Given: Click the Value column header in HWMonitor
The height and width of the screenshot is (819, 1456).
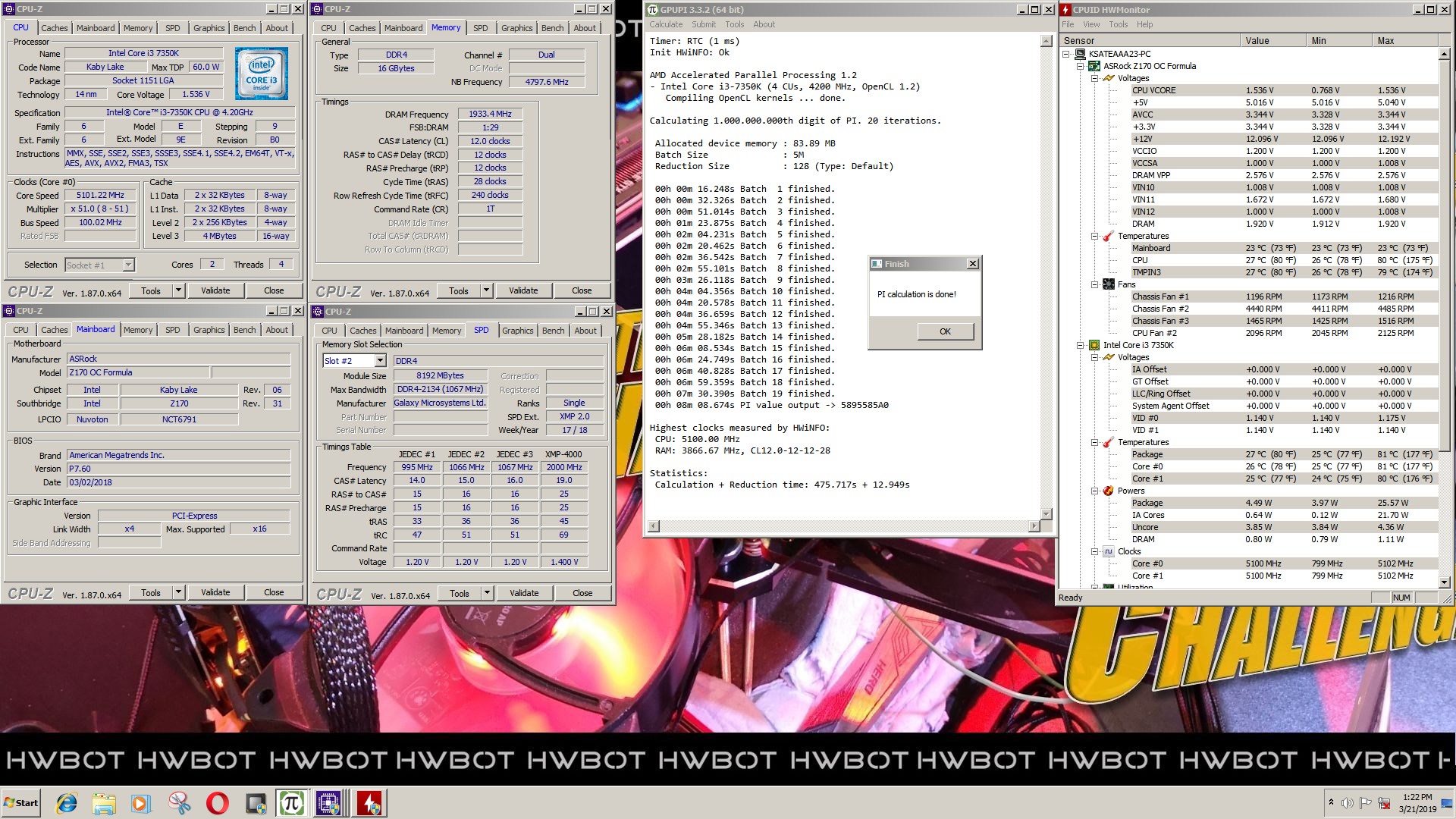Looking at the screenshot, I should coord(1273,41).
